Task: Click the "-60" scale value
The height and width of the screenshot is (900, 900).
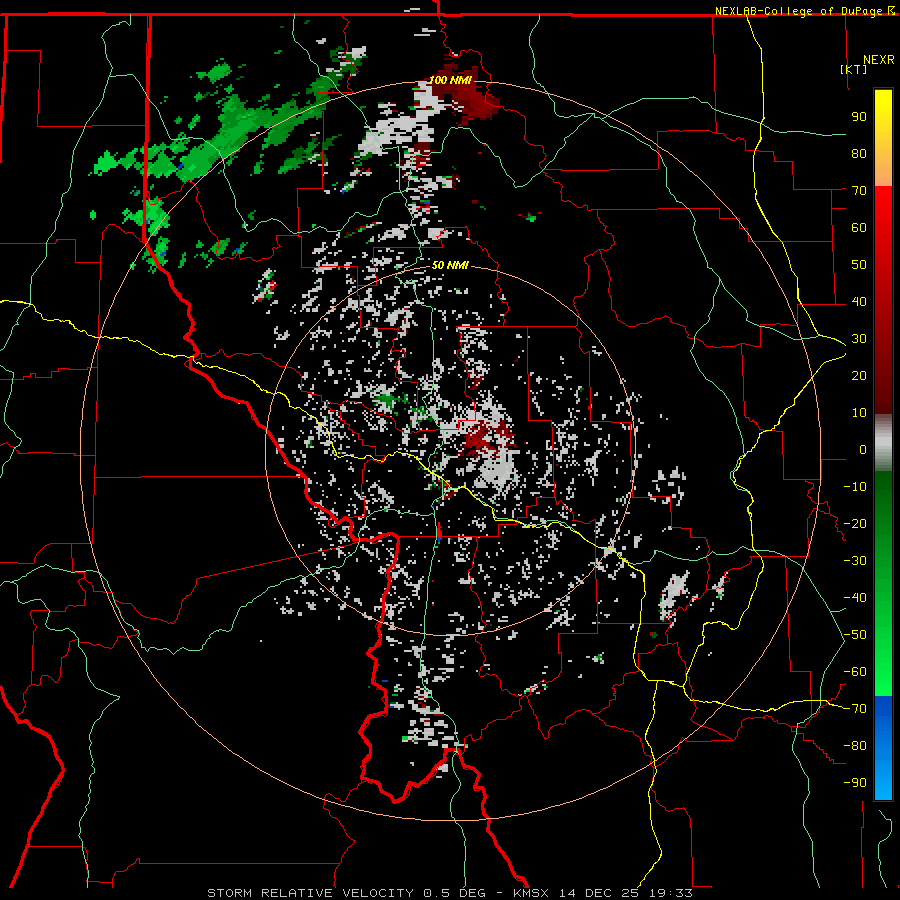Action: (855, 672)
